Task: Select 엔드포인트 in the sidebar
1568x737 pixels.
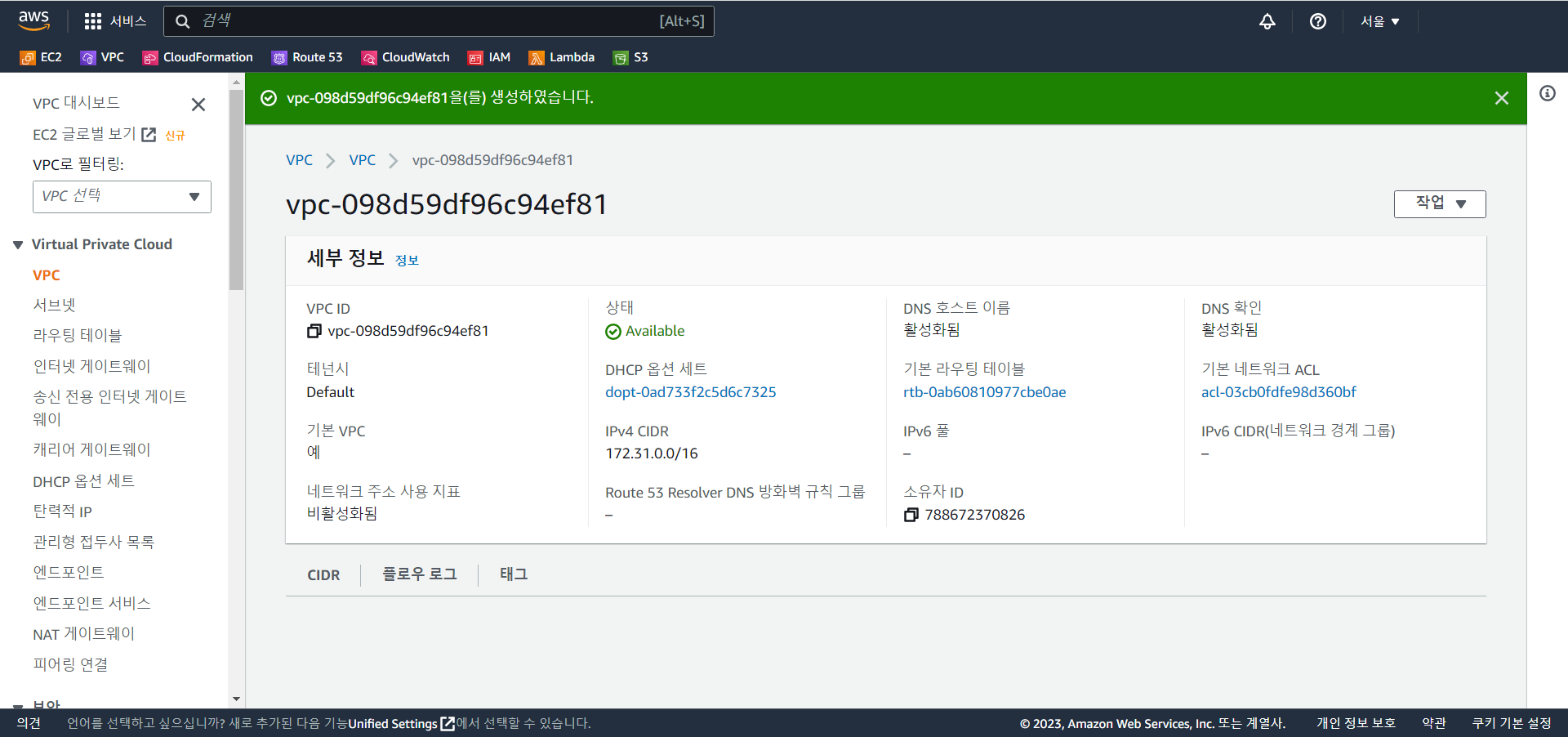Action: (x=69, y=572)
